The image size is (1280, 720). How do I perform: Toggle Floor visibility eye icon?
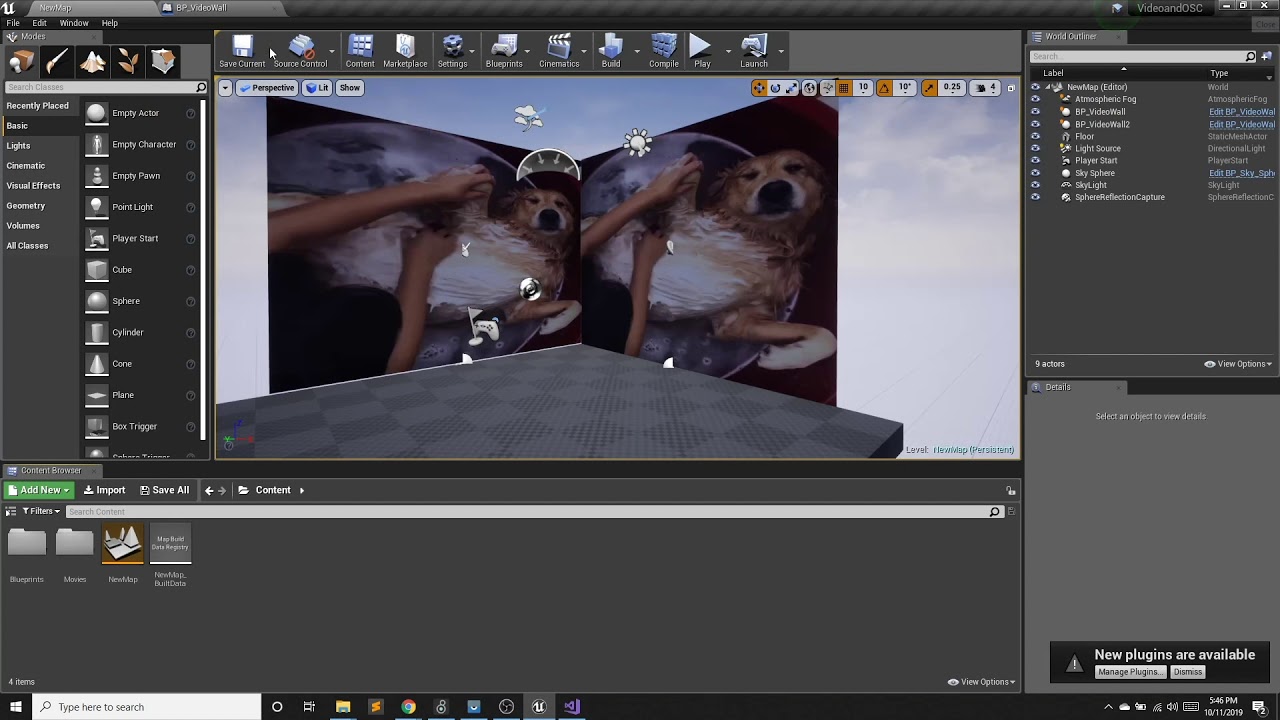click(1035, 136)
